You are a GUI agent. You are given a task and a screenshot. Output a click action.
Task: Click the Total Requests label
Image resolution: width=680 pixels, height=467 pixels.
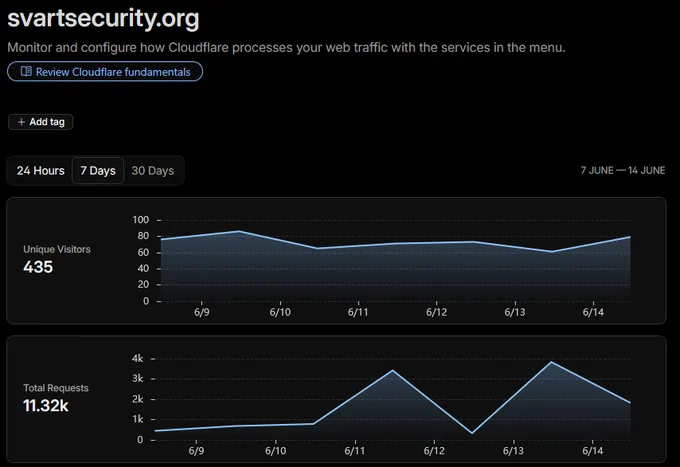click(56, 388)
